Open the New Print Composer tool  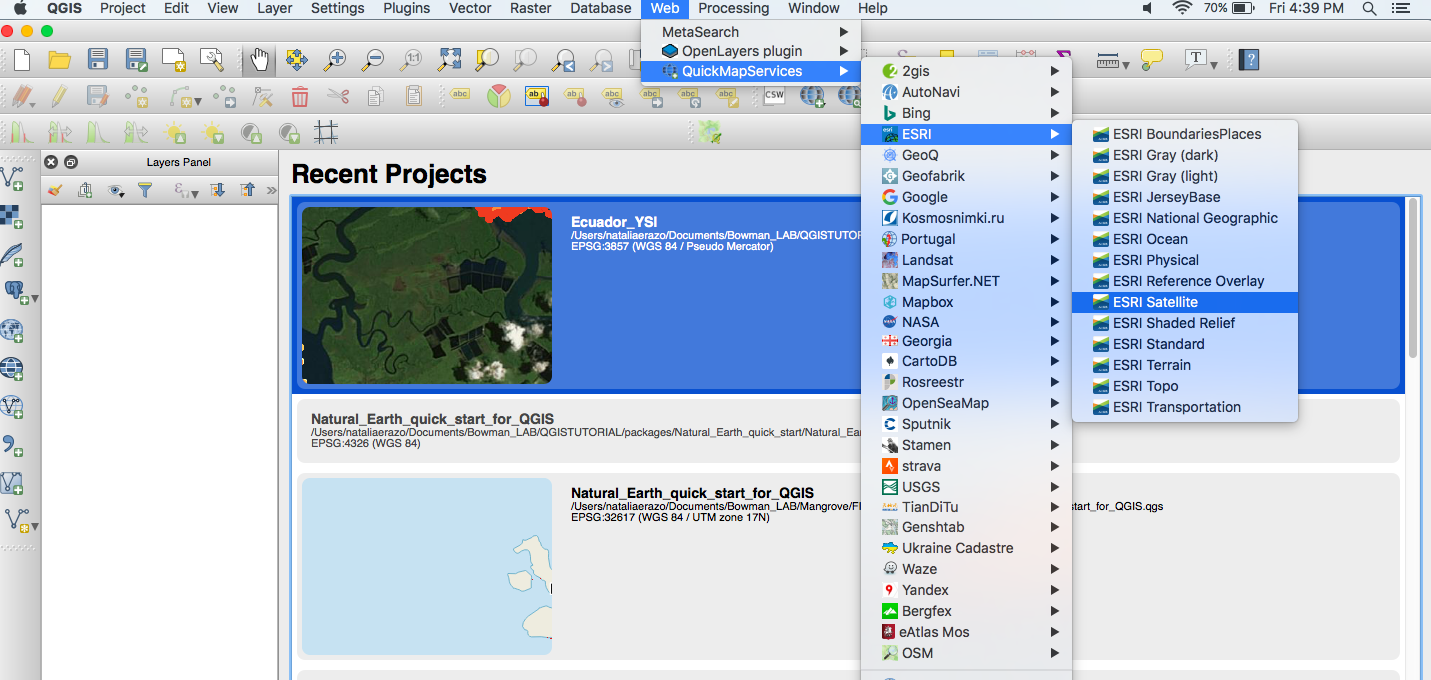click(174, 60)
